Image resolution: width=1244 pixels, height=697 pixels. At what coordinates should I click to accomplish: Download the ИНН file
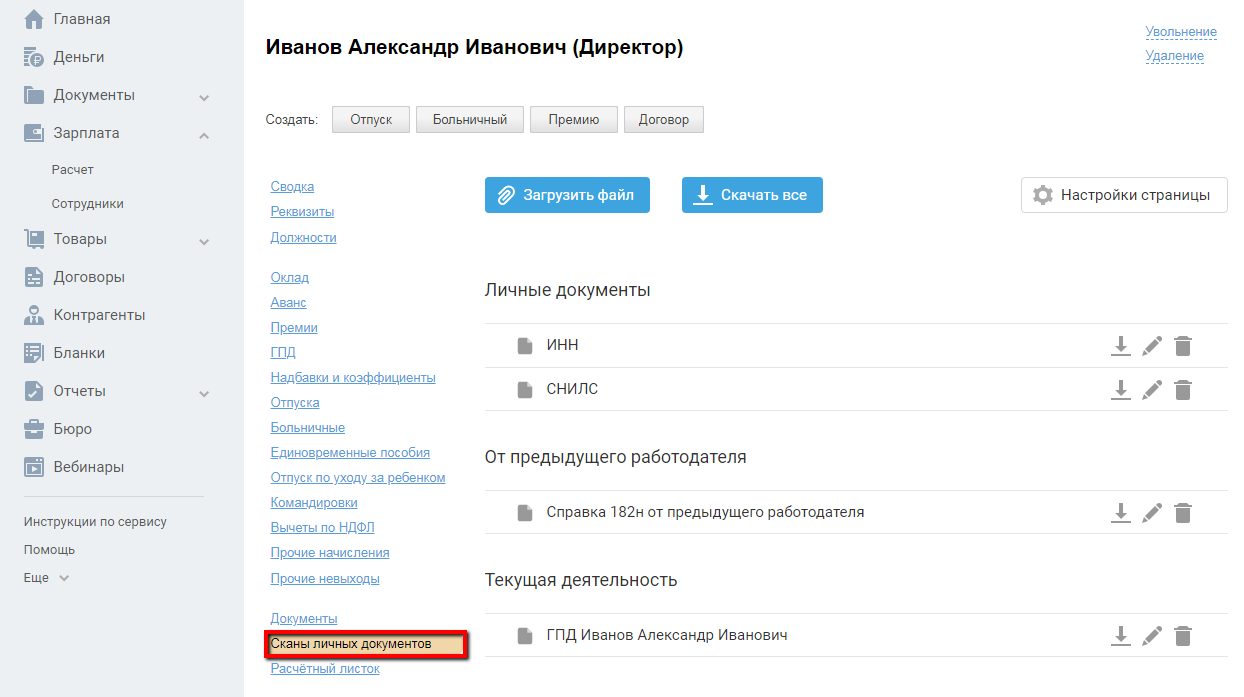point(1121,346)
